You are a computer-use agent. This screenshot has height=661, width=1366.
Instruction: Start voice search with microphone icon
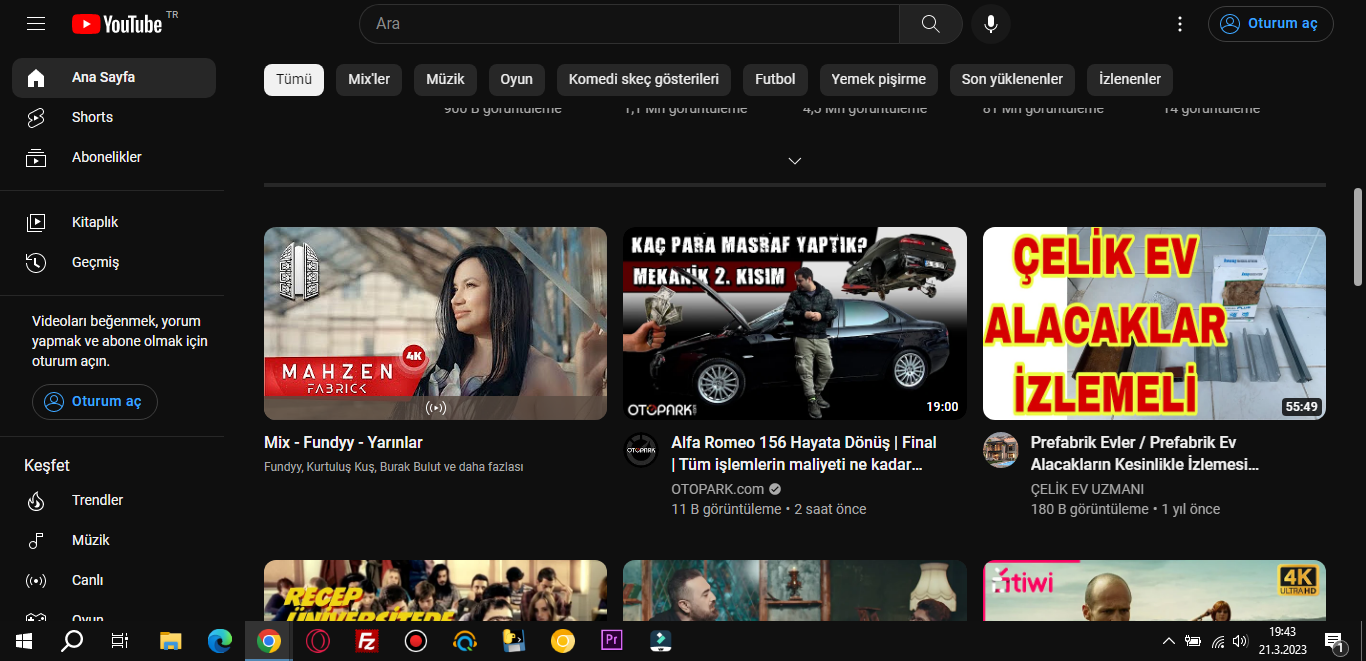[x=991, y=24]
